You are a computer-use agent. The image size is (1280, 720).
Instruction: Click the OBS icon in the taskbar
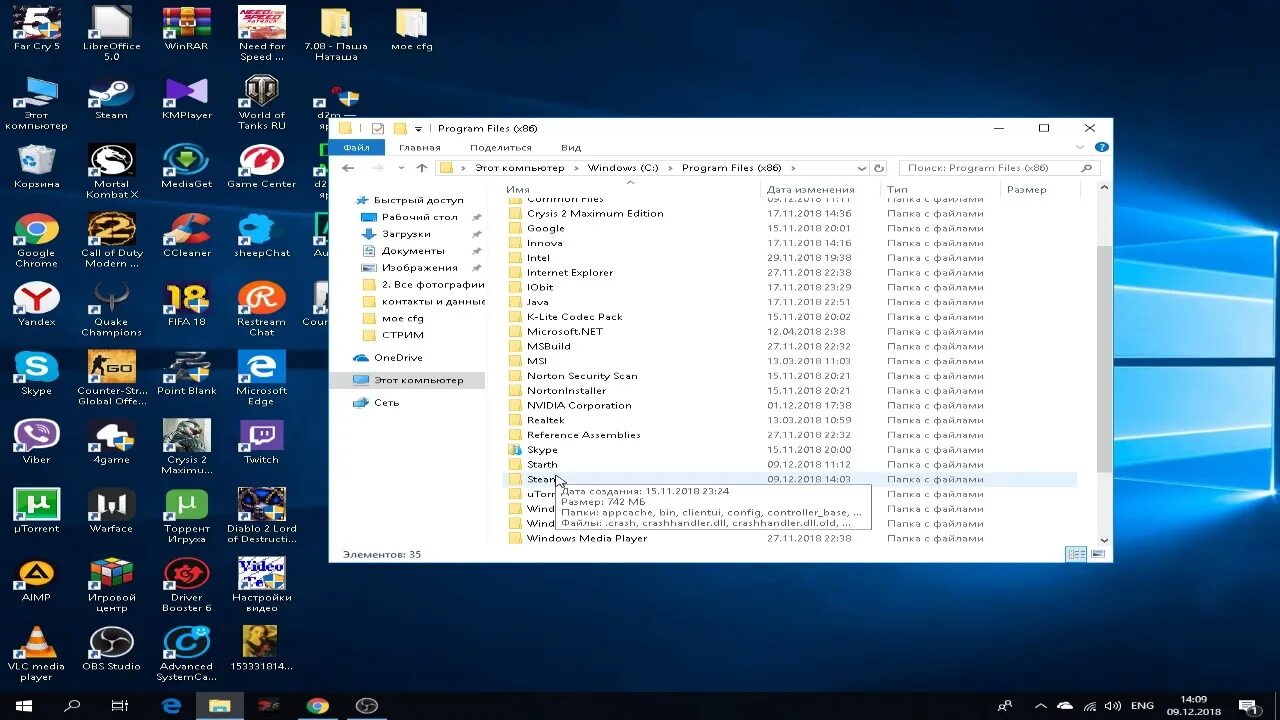click(367, 706)
